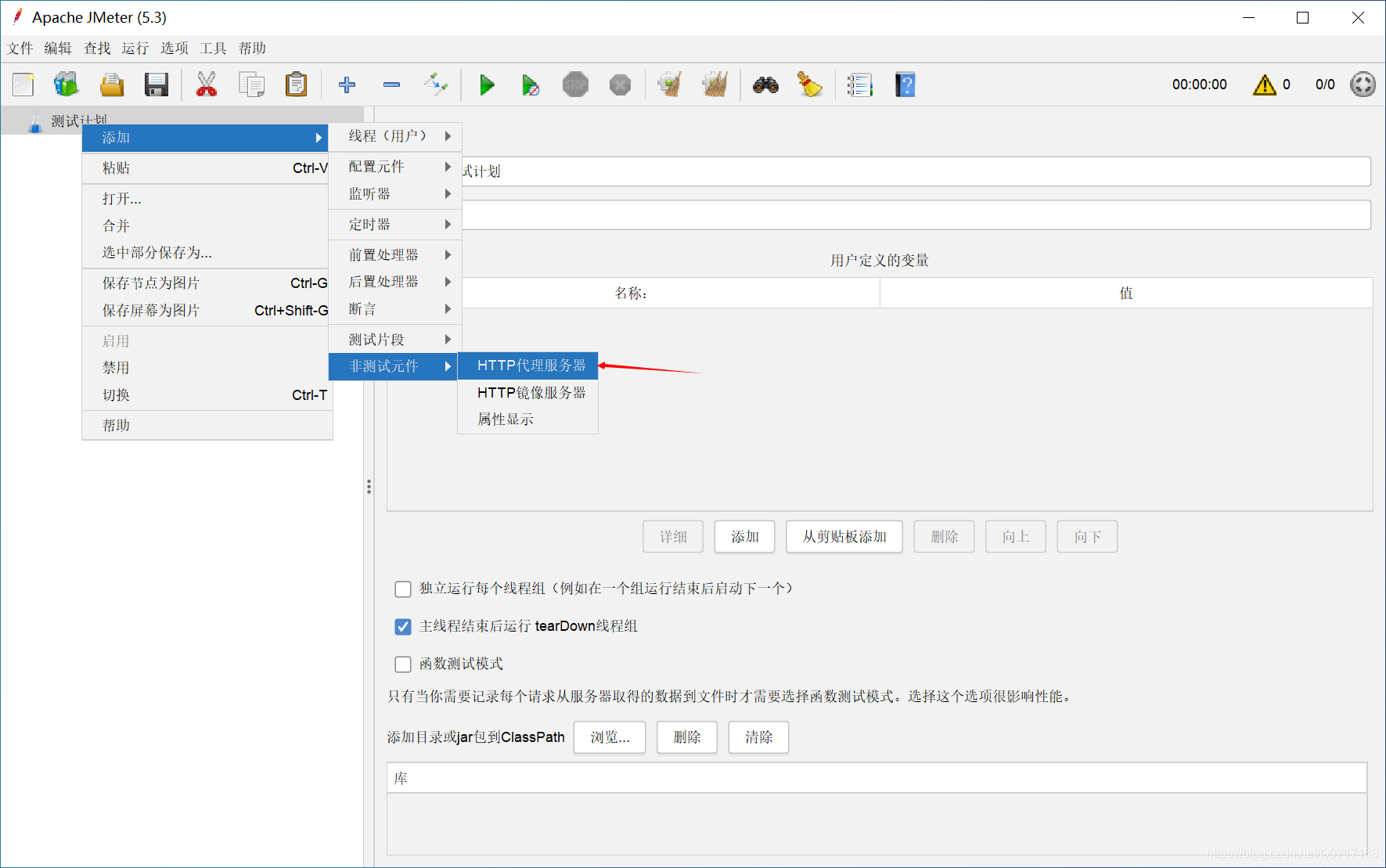Image resolution: width=1386 pixels, height=868 pixels.
Task: Expand 非测试元件 submenu
Action: [x=394, y=366]
